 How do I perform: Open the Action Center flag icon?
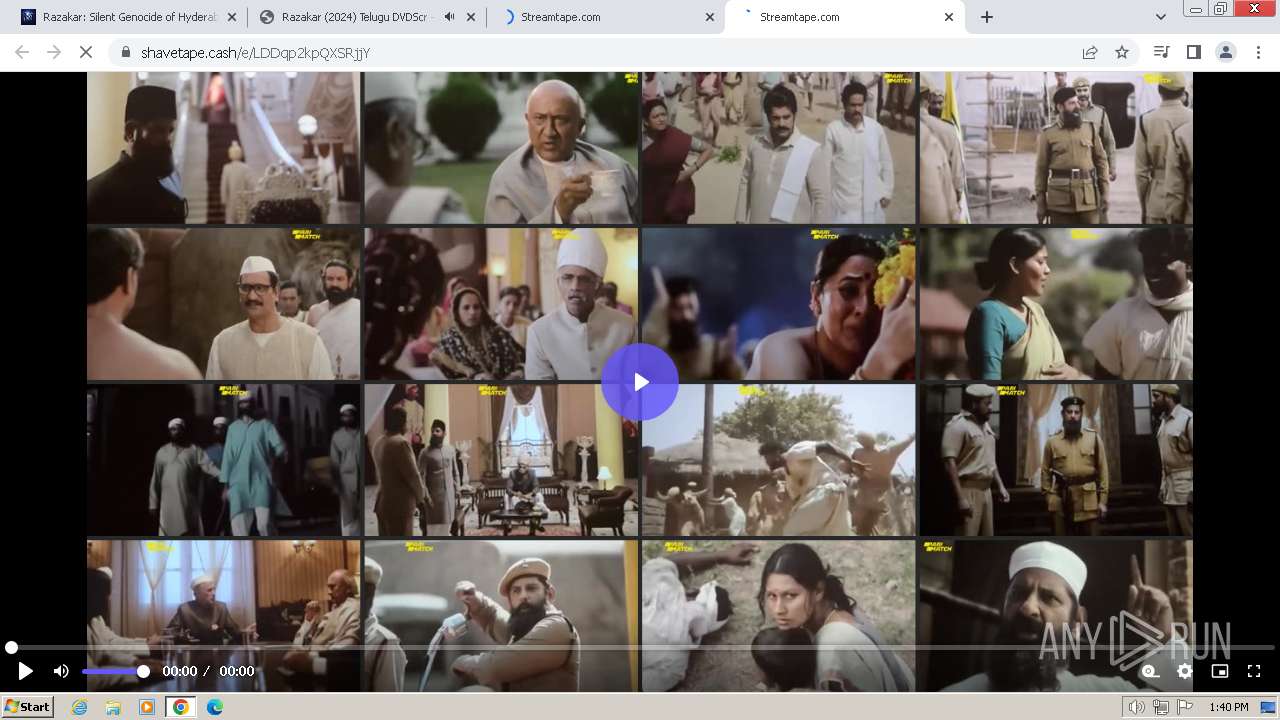1184,707
